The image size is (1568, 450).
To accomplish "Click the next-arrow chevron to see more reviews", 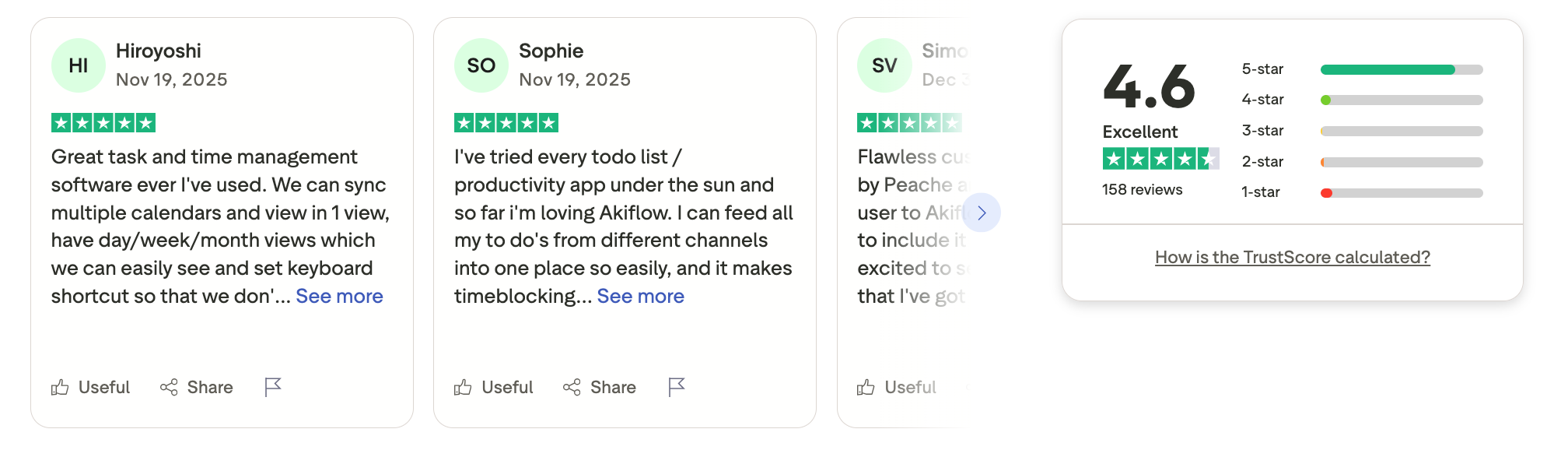I will (982, 213).
